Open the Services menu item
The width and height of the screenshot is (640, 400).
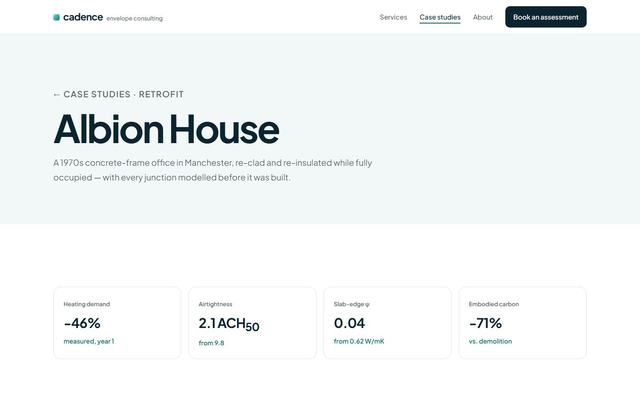pyautogui.click(x=393, y=17)
